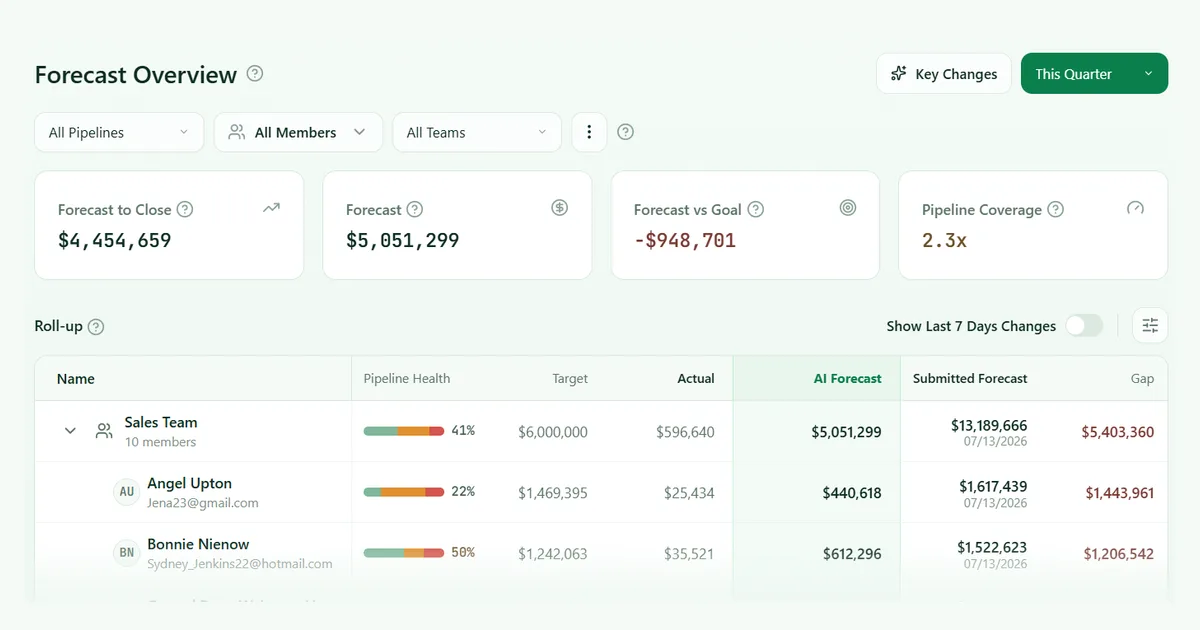Click target icon on Forecast vs Goal card
The image size is (1200, 630).
[848, 208]
